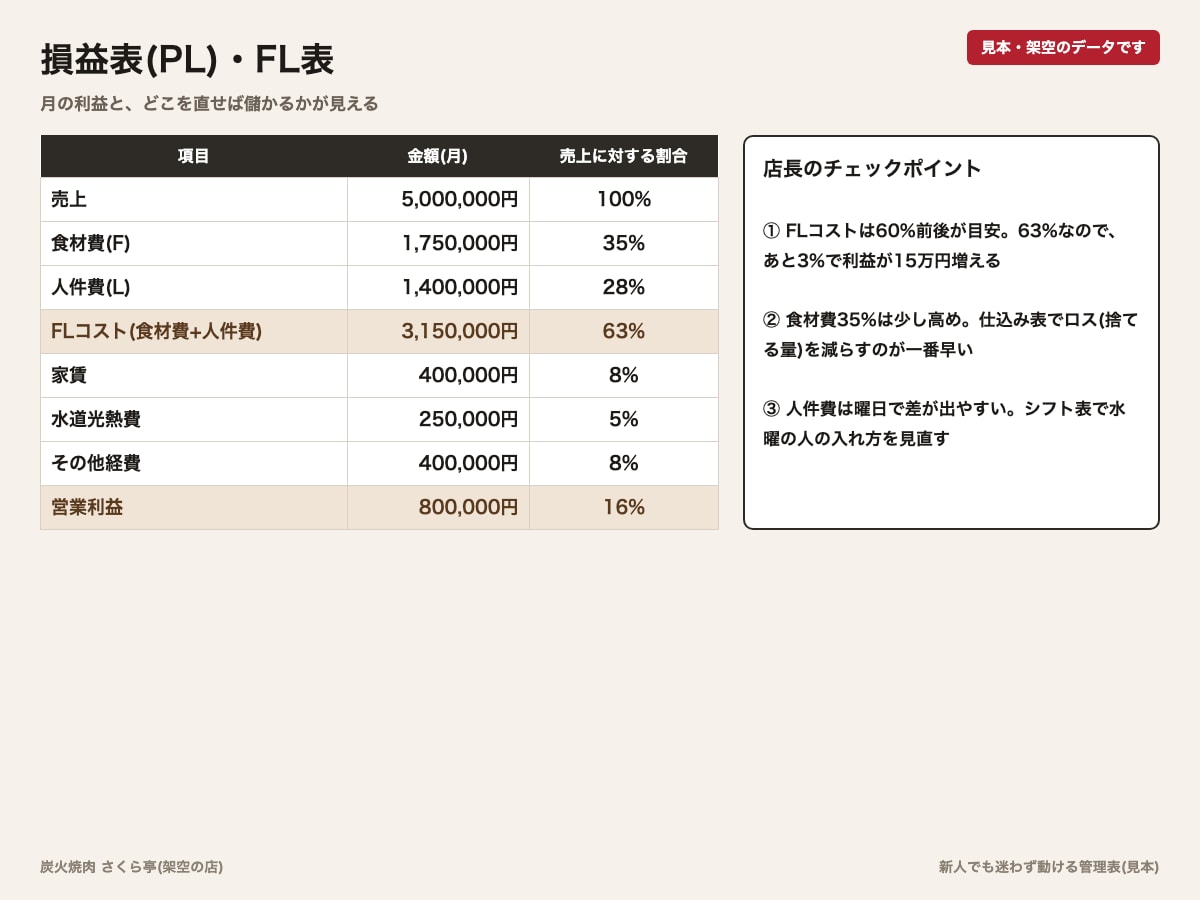Click the 店長のチェックポイント heading
Viewport: 1200px width, 900px height.
872,168
